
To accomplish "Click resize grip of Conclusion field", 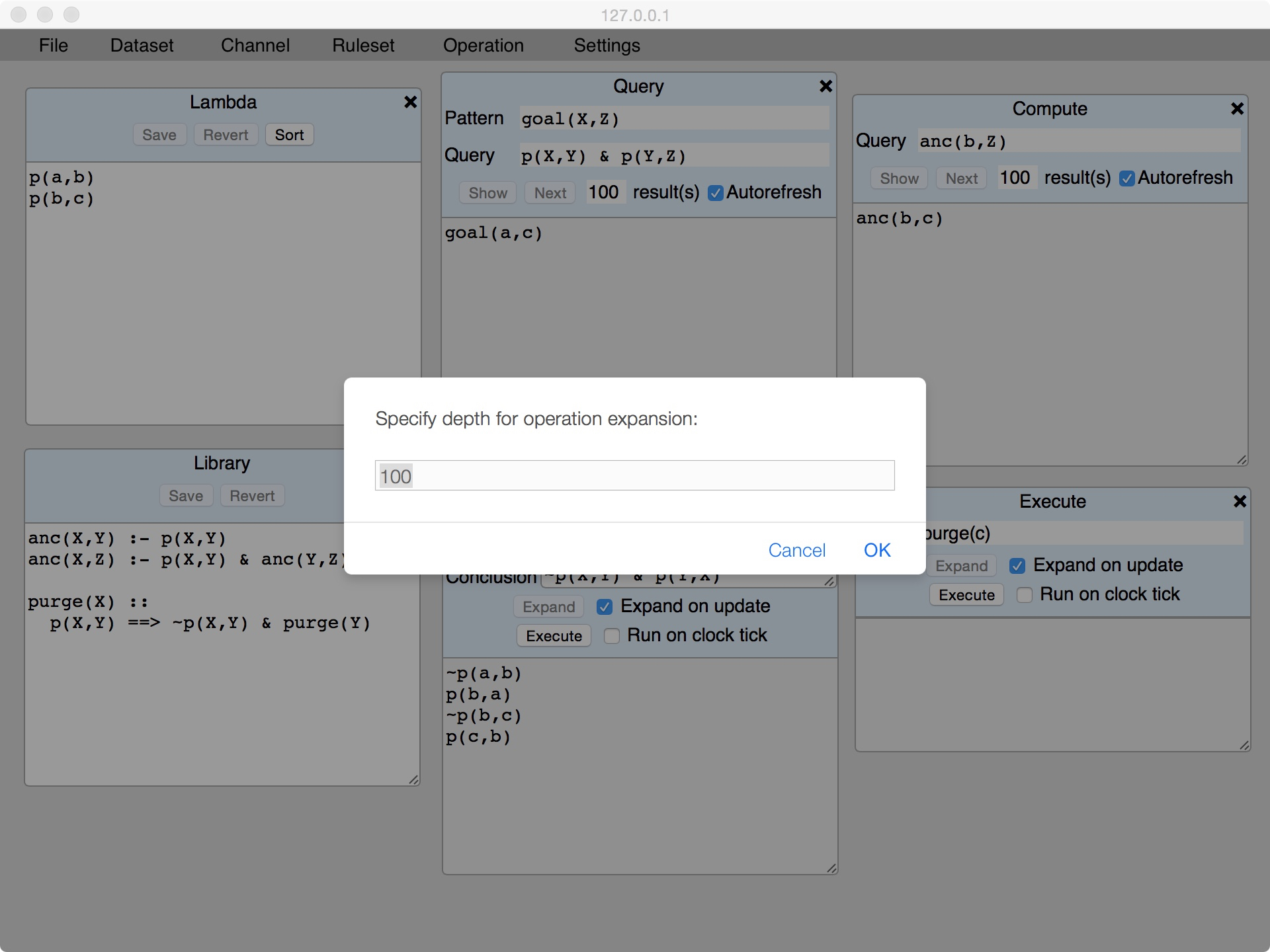I will 829,581.
